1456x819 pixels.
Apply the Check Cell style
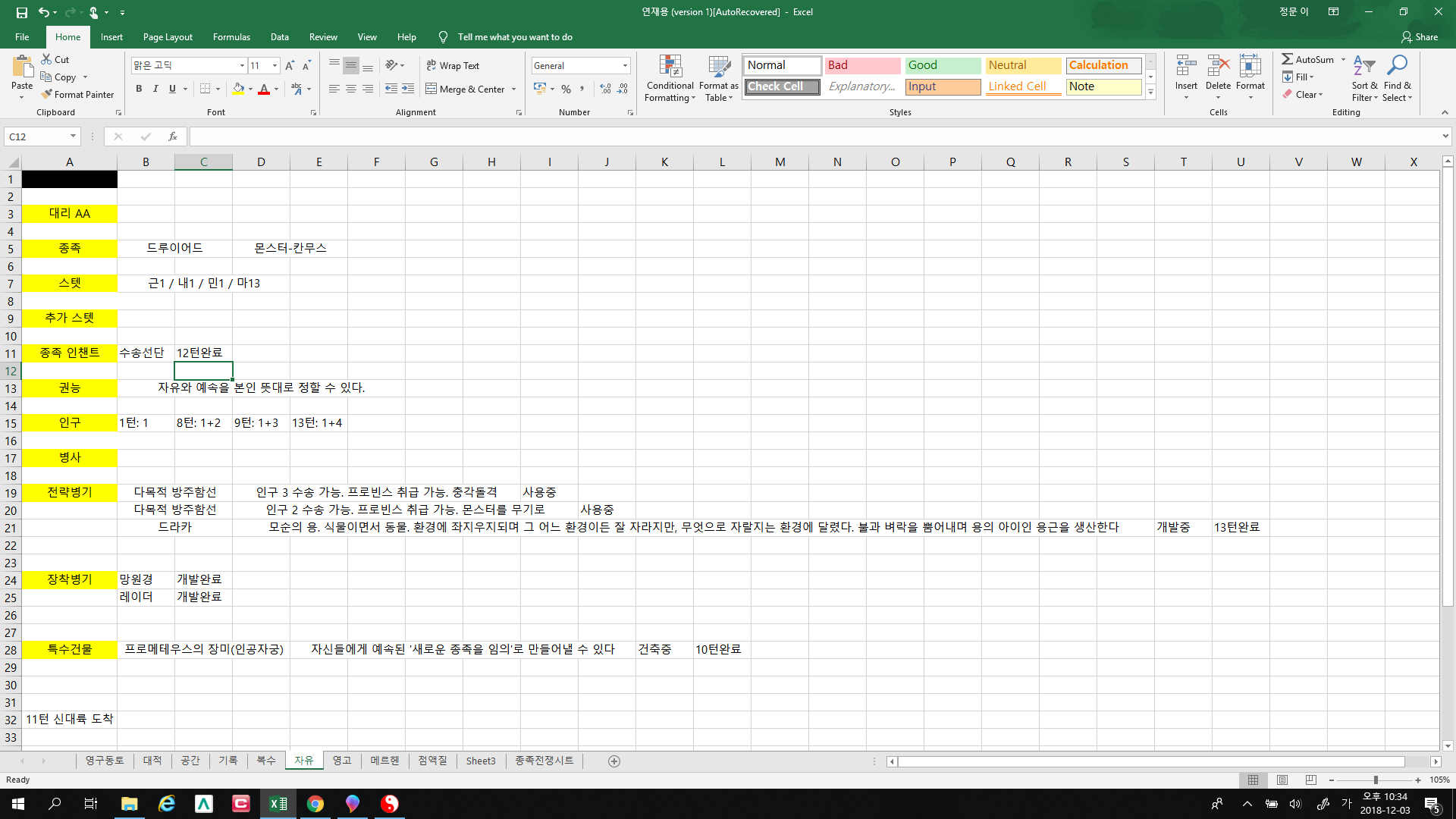(x=782, y=86)
